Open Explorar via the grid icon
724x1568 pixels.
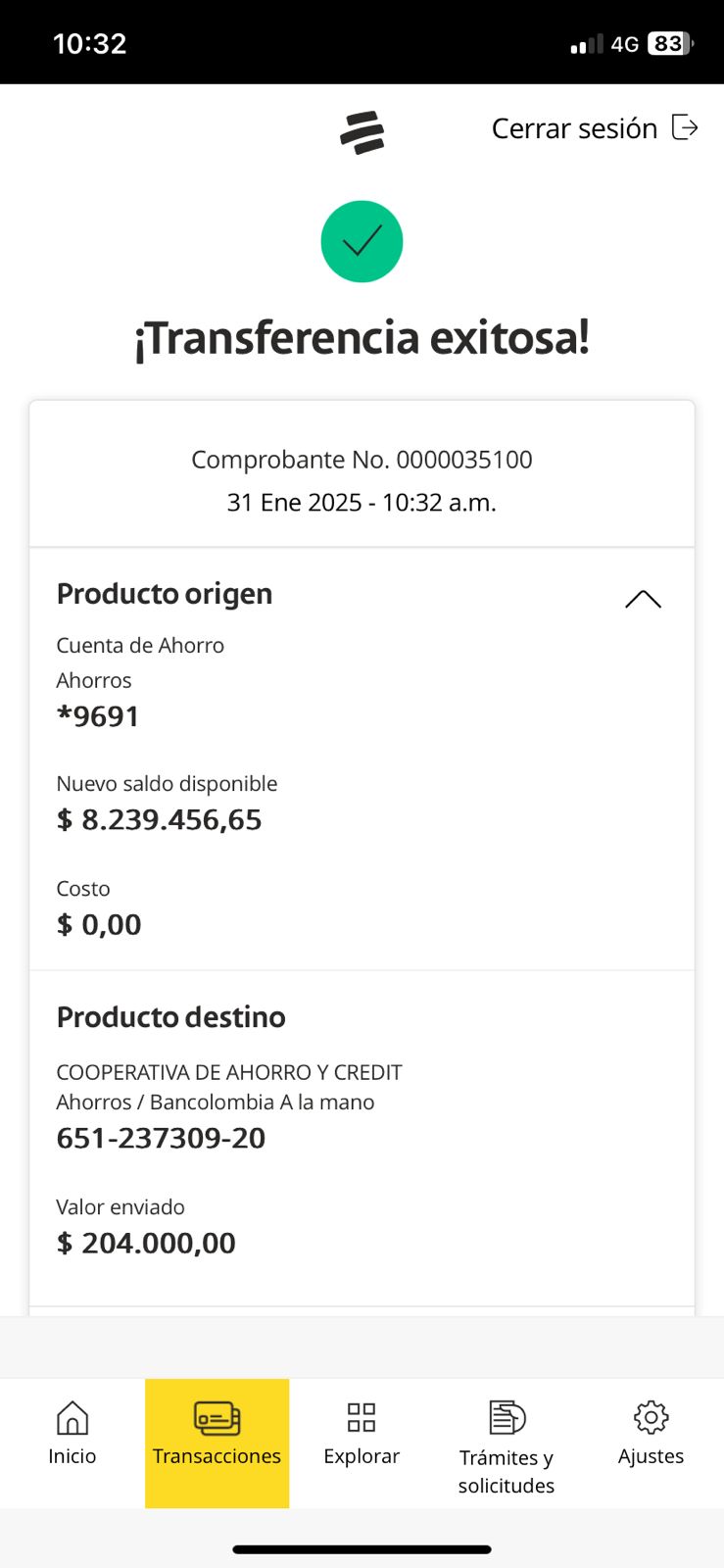pos(362,1417)
